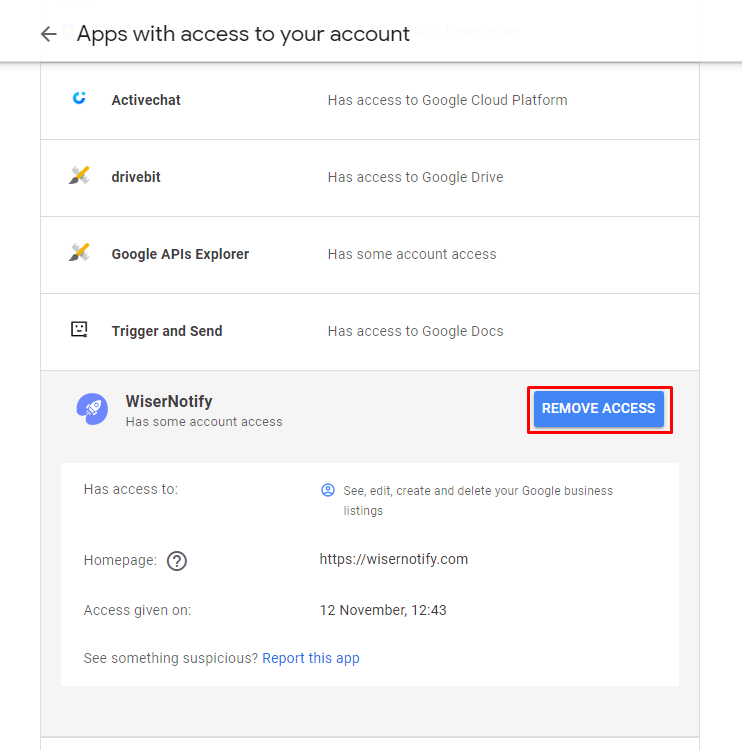The image size is (742, 750).
Task: Click Google APIs Explorer 'Has some account access'
Action: tap(412, 254)
